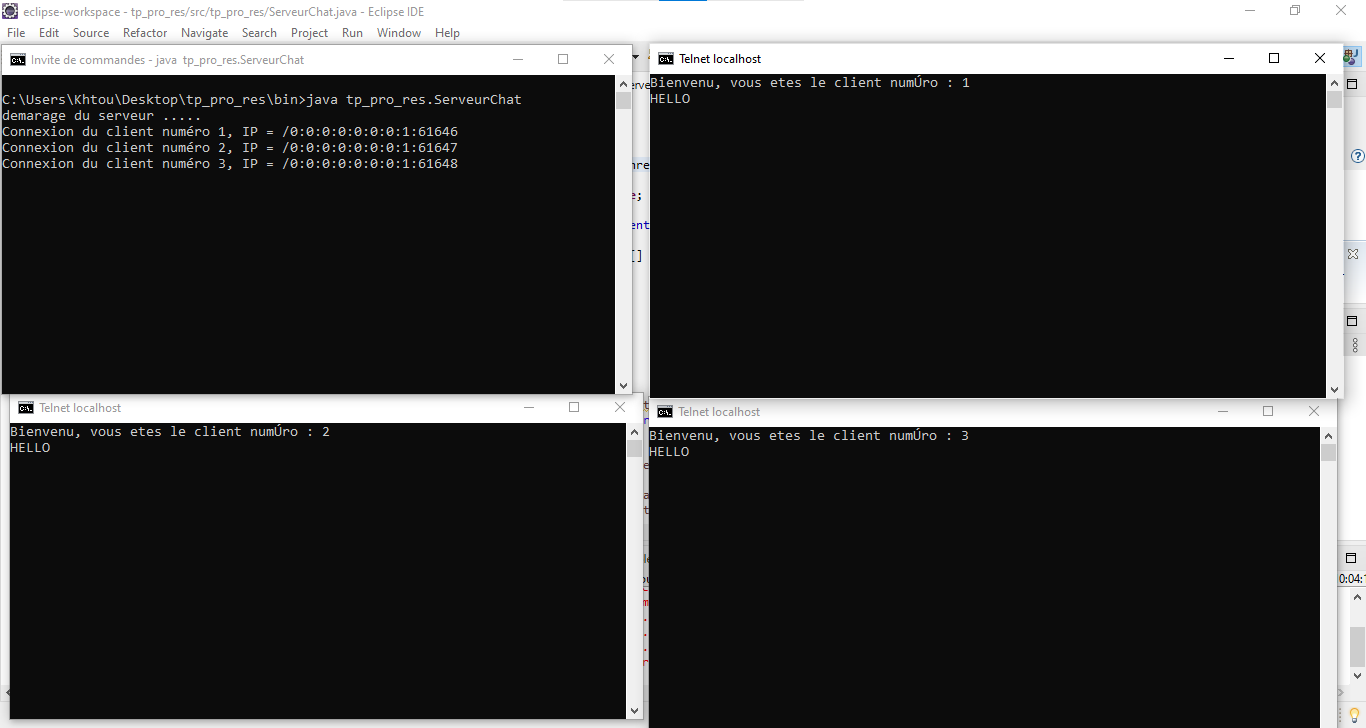This screenshot has width=1366, height=728.
Task: Open the Edit menu in Eclipse
Action: click(x=49, y=33)
